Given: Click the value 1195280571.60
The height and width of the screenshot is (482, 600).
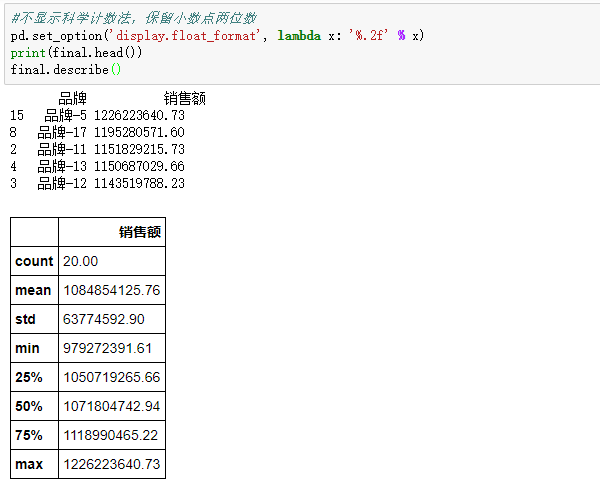Looking at the screenshot, I should 139,132.
